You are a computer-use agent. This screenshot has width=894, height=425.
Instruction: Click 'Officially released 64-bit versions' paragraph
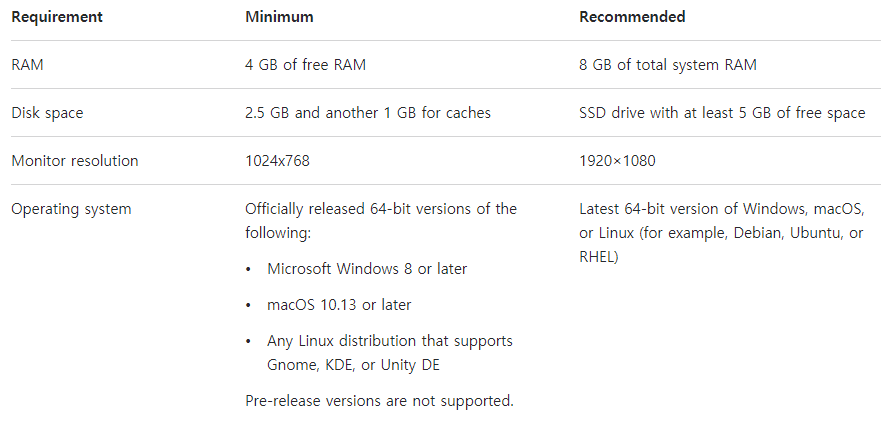click(x=381, y=221)
